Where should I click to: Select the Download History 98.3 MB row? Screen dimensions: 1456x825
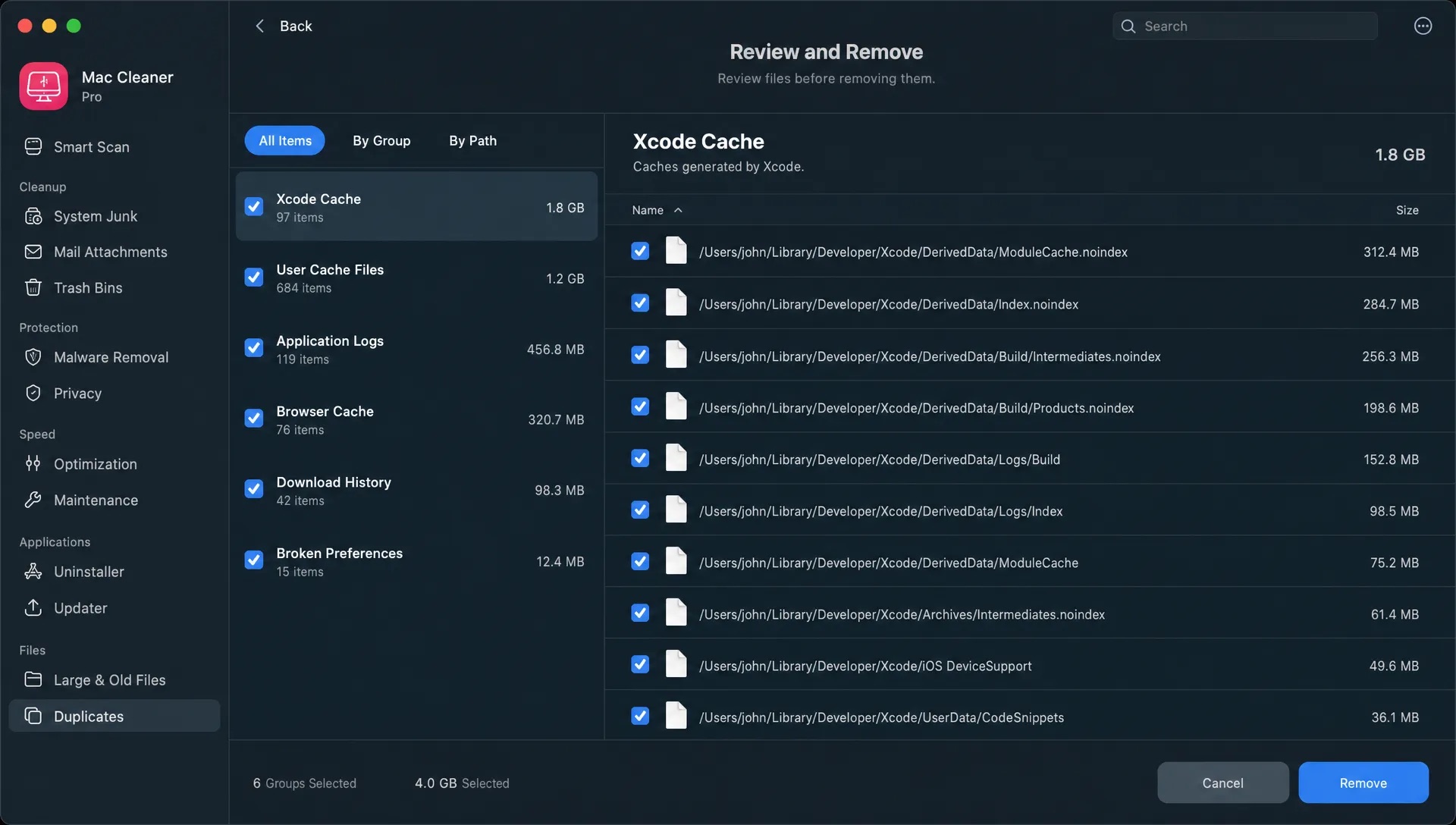coord(416,490)
